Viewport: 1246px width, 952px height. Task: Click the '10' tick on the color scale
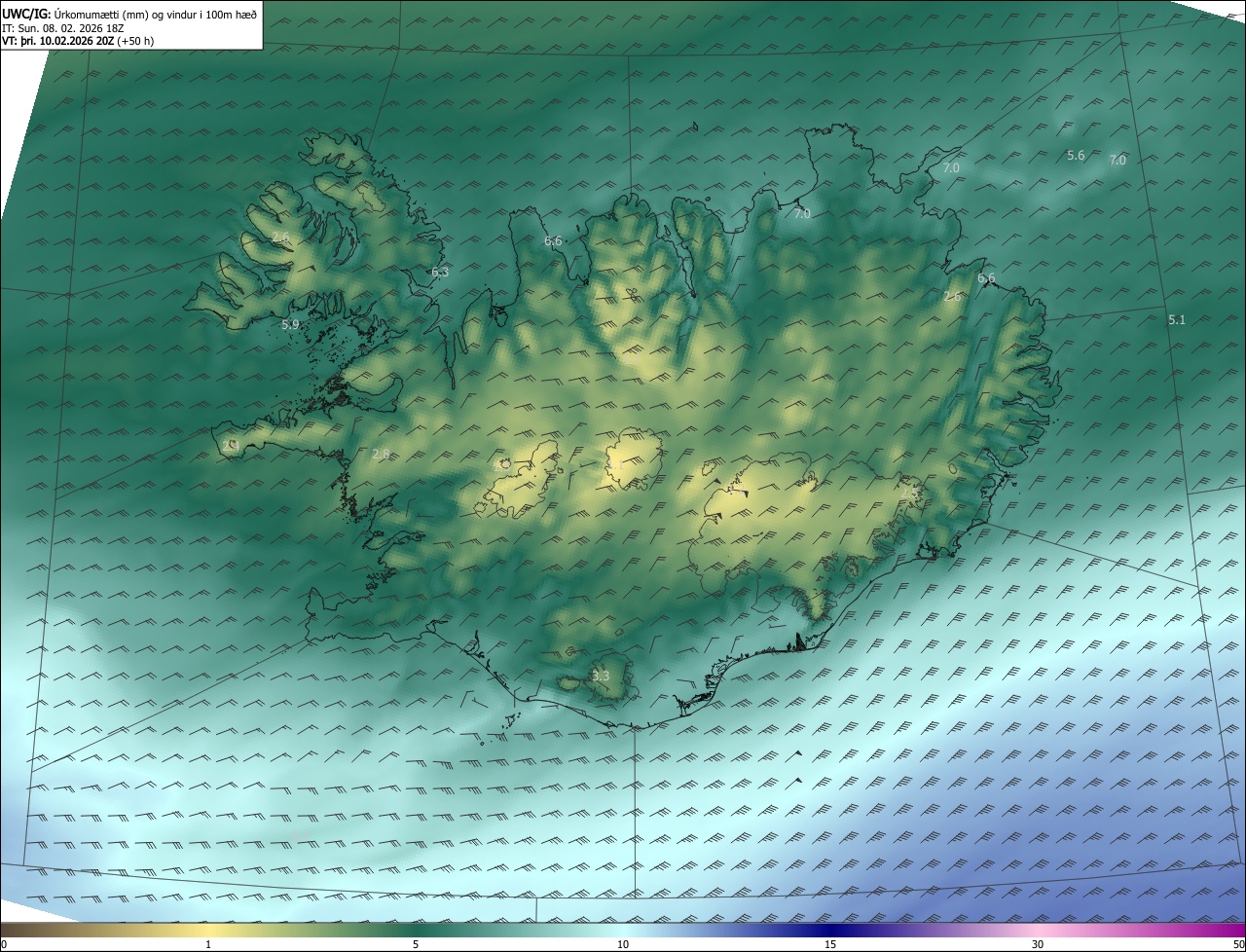623,944
